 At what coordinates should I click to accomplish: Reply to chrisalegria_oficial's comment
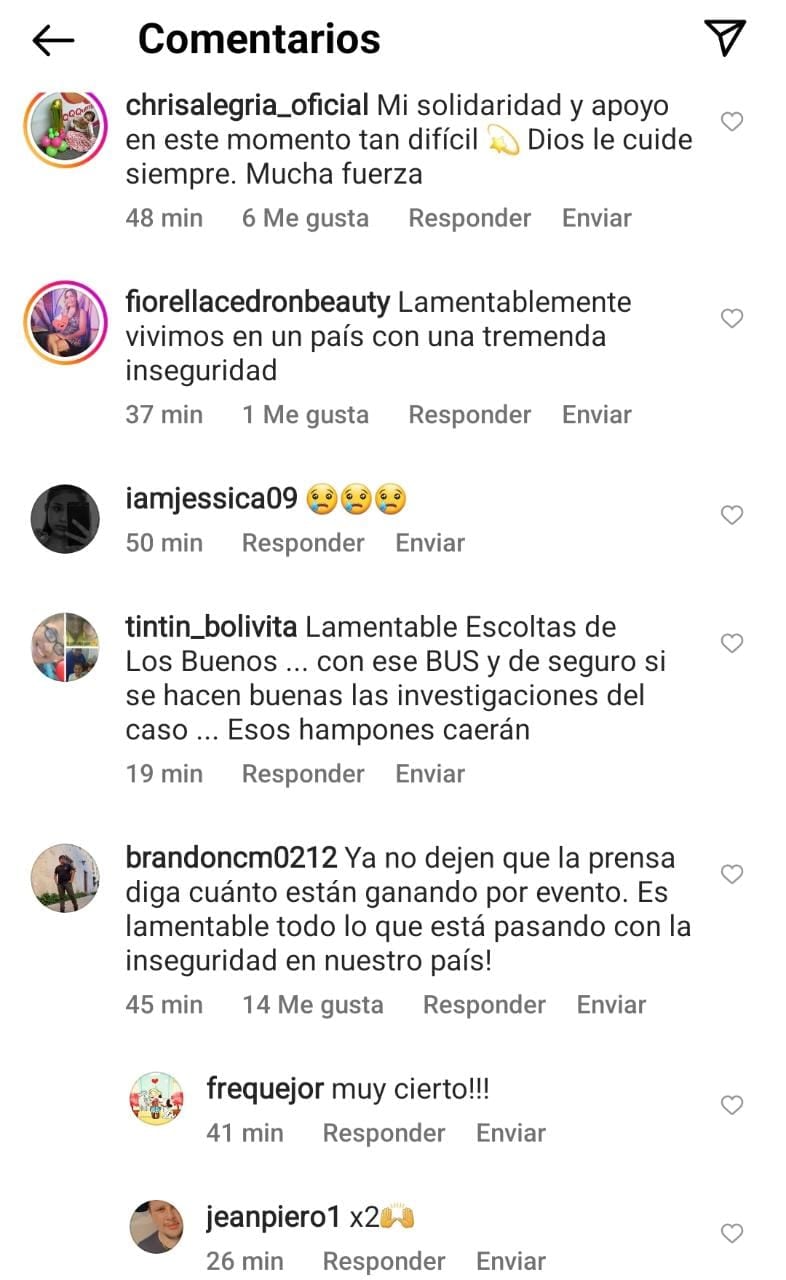pyautogui.click(x=469, y=218)
